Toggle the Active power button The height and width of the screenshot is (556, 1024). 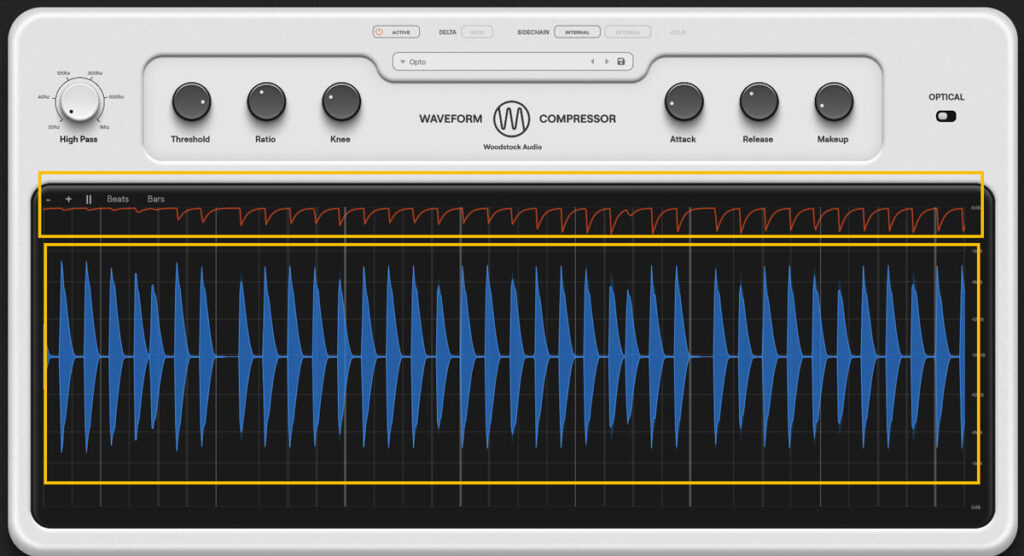click(396, 32)
